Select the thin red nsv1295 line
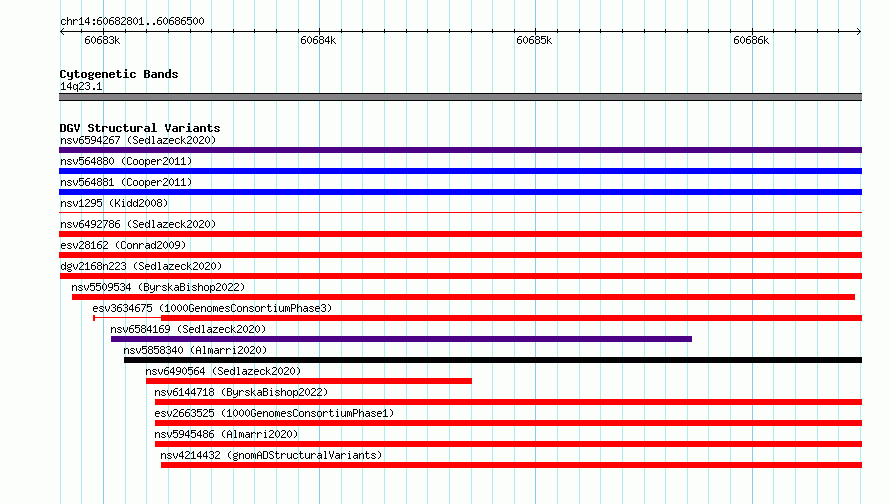 460,213
